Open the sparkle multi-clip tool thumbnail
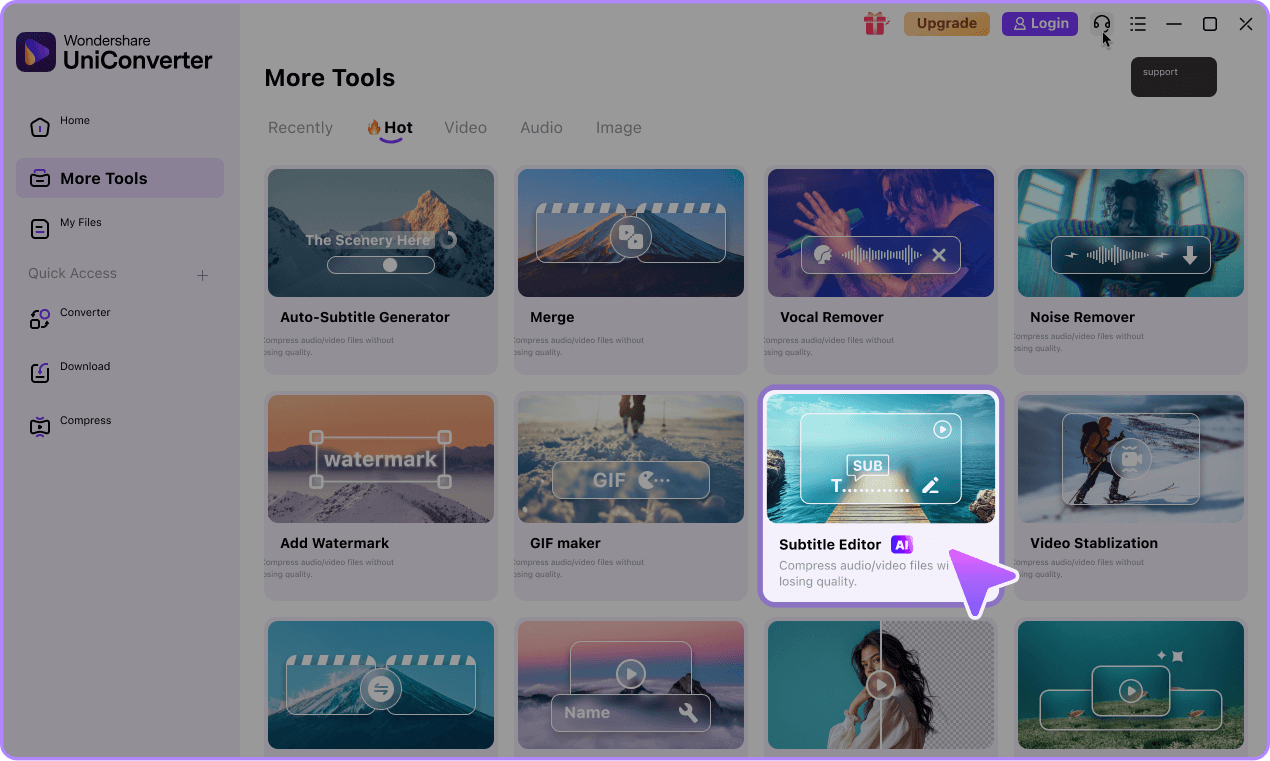The image size is (1270, 761). tap(1131, 685)
